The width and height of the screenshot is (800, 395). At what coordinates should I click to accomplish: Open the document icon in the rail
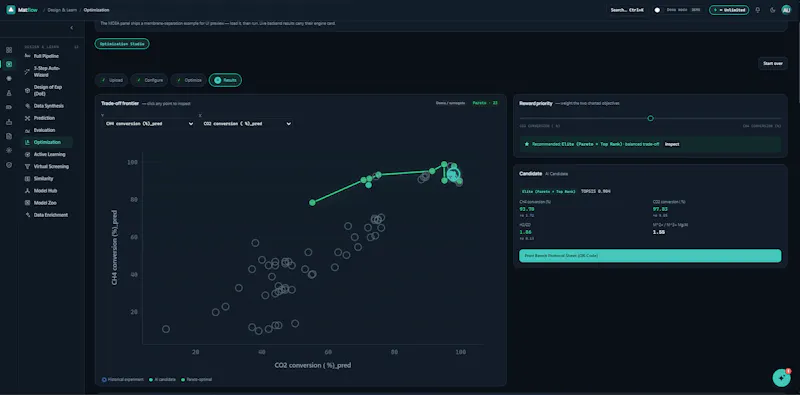coord(9,136)
